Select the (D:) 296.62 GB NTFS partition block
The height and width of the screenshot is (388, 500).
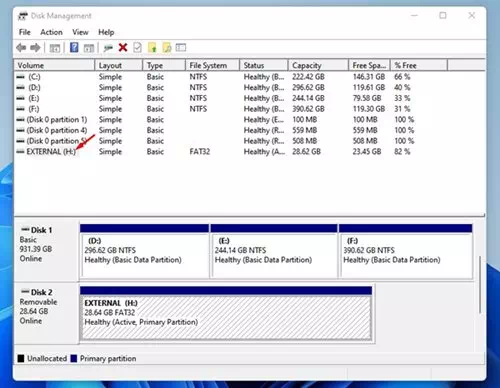pos(144,251)
